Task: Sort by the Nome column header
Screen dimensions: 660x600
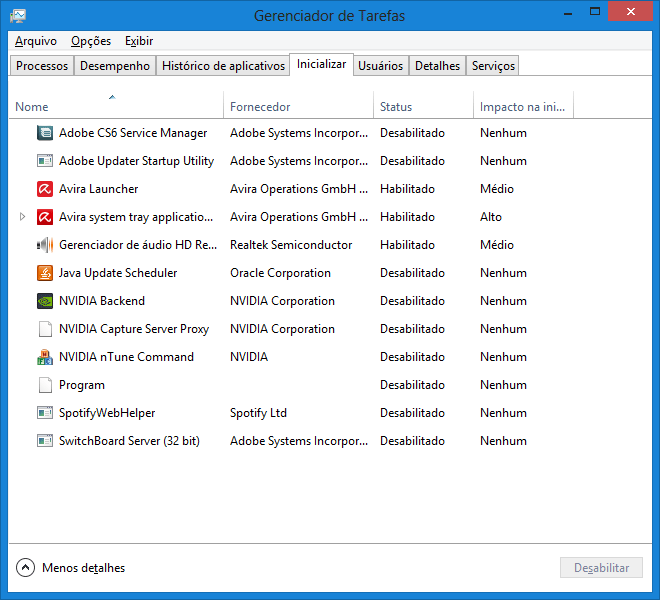Action: (116, 107)
